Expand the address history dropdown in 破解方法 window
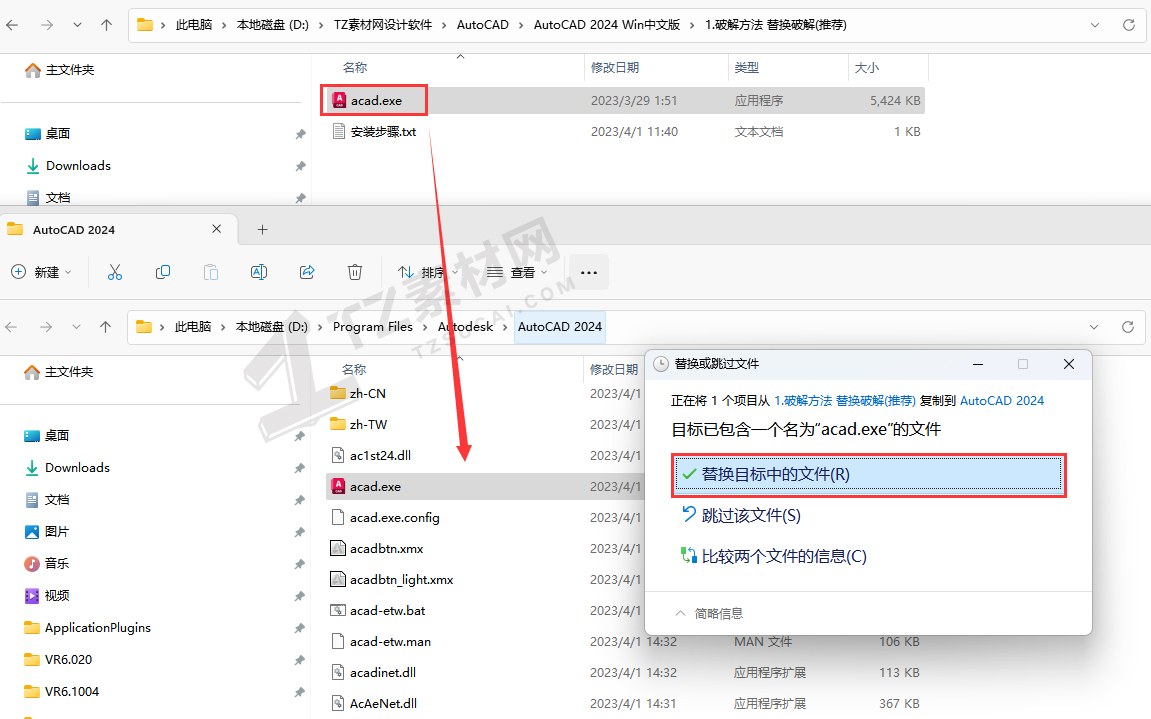The height and width of the screenshot is (719, 1151). [1094, 25]
